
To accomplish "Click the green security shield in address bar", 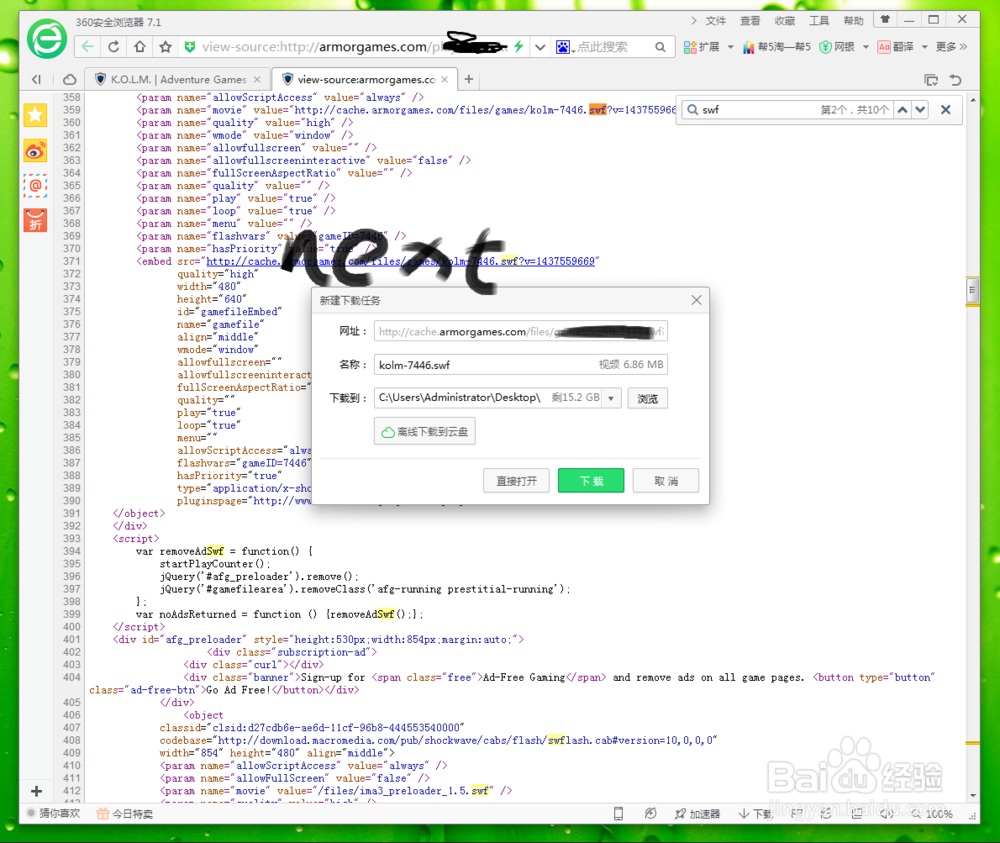I will coord(189,47).
